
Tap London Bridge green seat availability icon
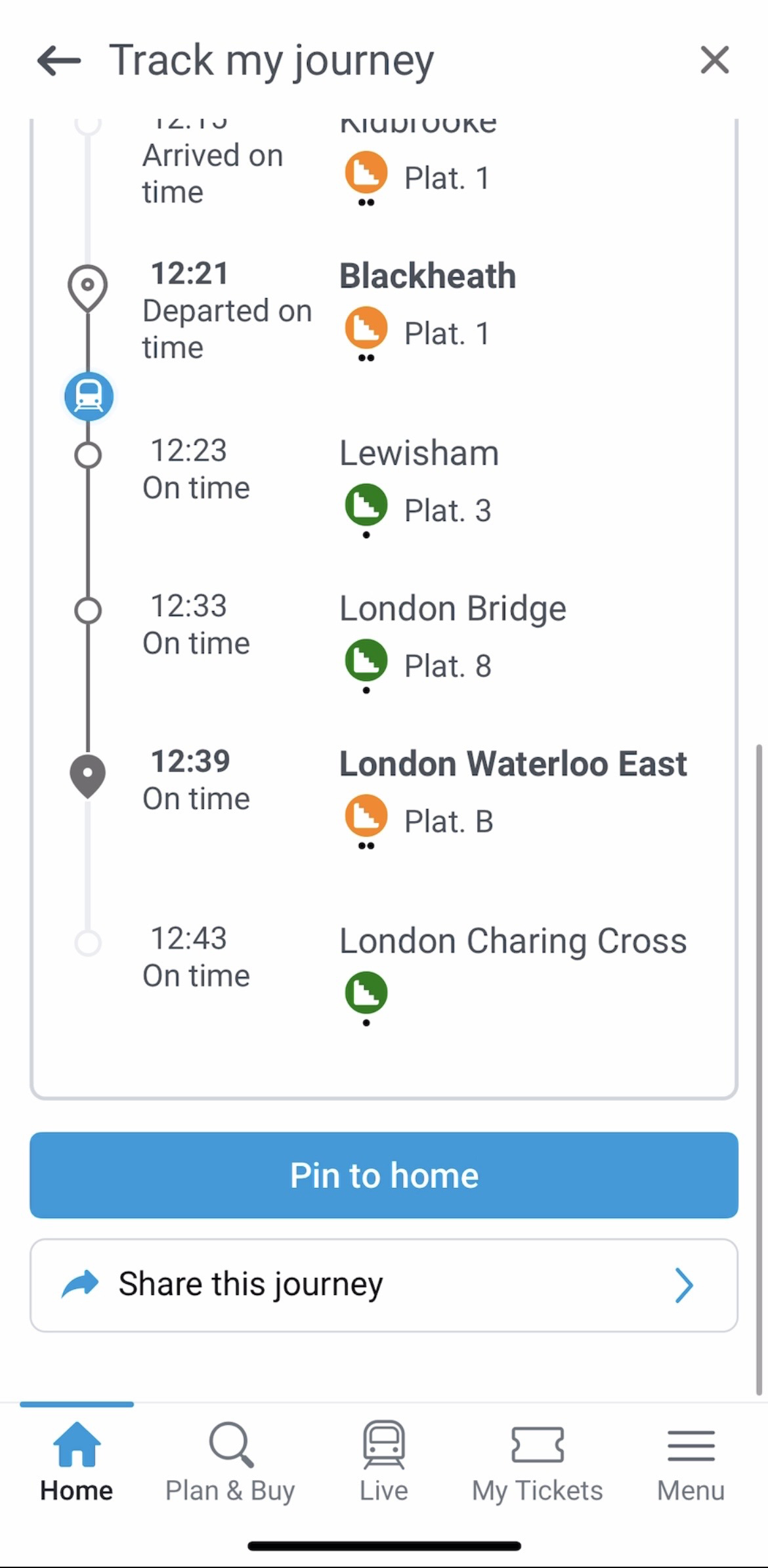point(366,660)
